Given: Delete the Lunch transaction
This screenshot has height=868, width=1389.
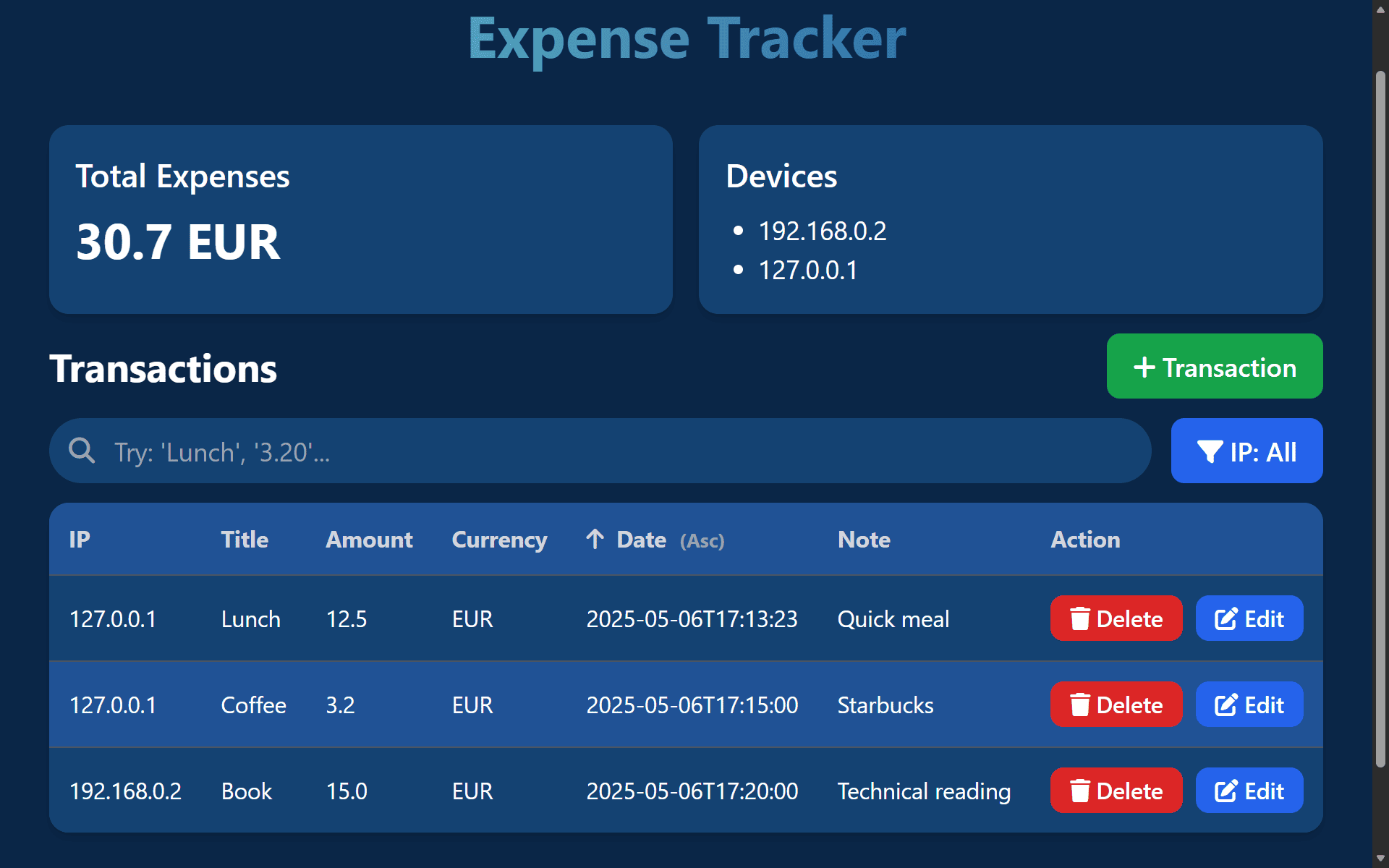Looking at the screenshot, I should pos(1116,618).
